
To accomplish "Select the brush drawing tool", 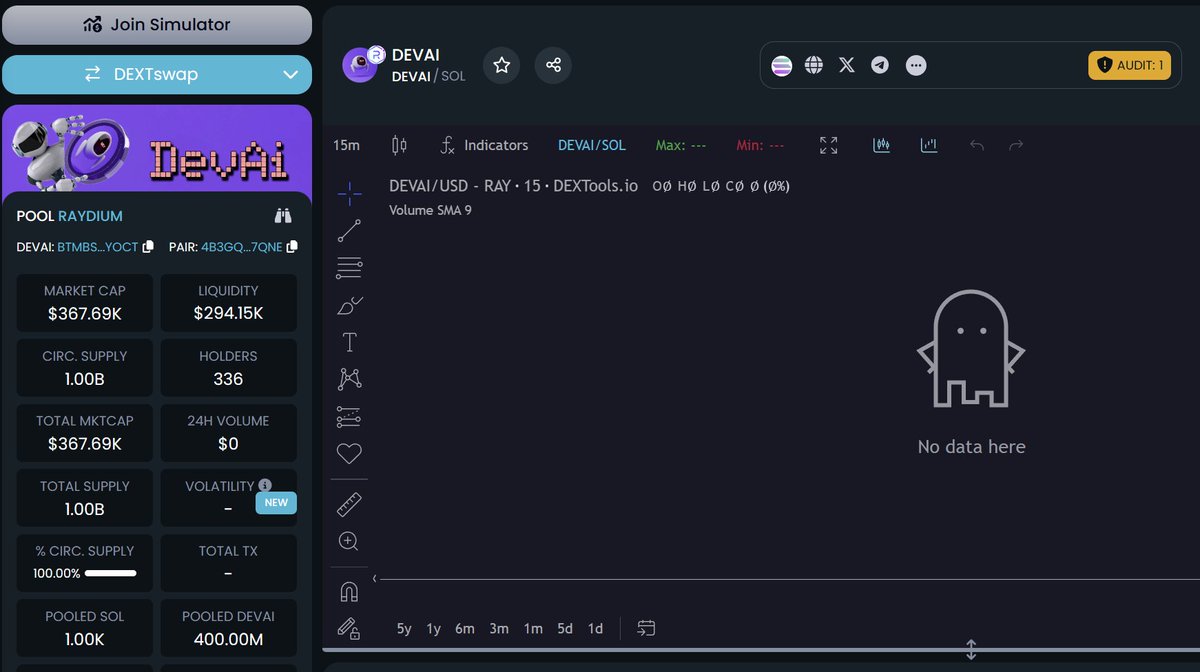I will (349, 305).
